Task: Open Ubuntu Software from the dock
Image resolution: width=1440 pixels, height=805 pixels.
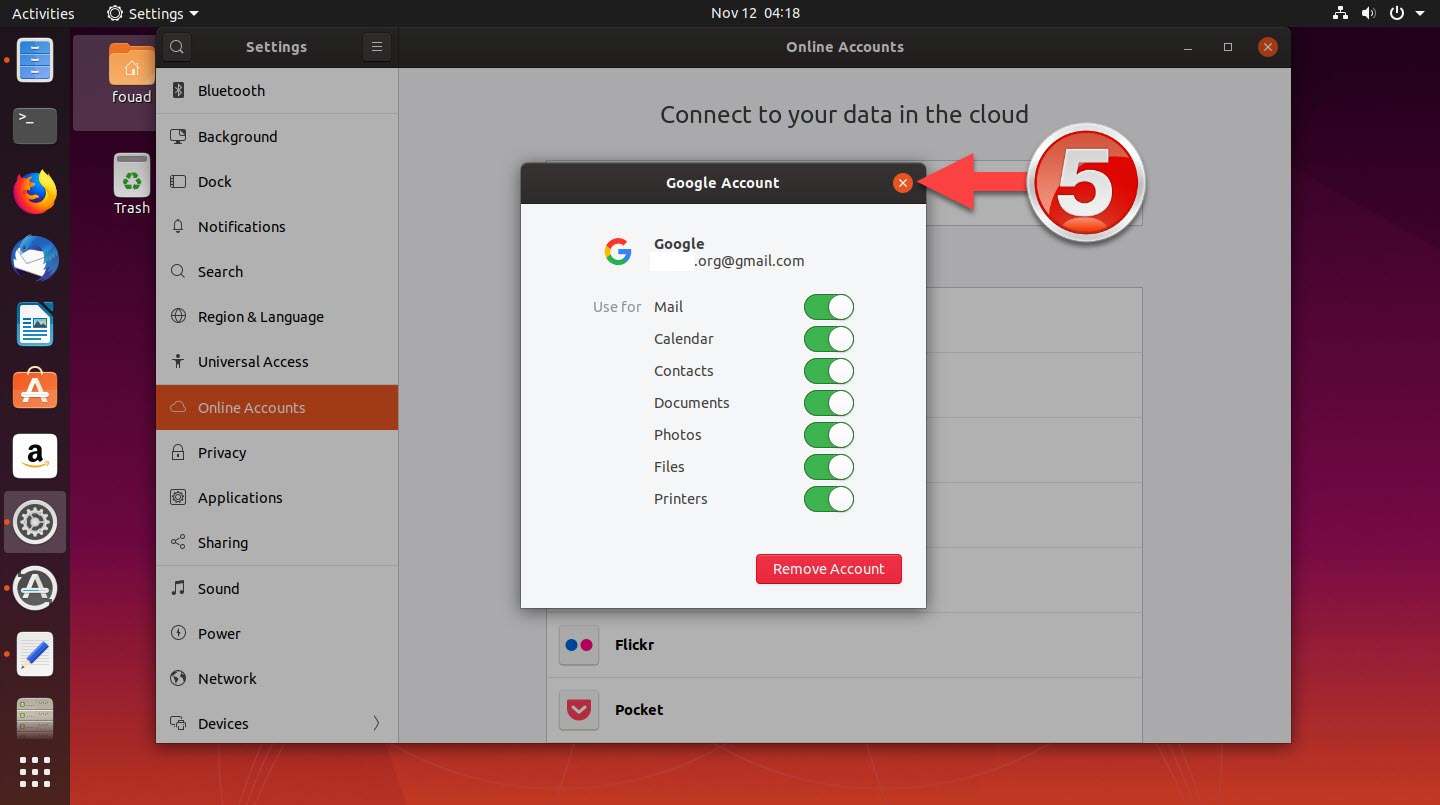Action: click(x=35, y=390)
